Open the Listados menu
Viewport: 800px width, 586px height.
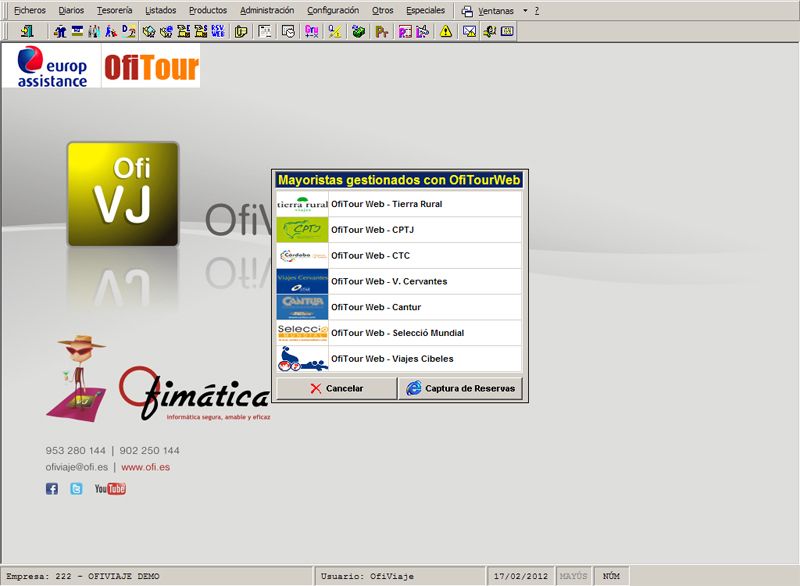[x=161, y=10]
